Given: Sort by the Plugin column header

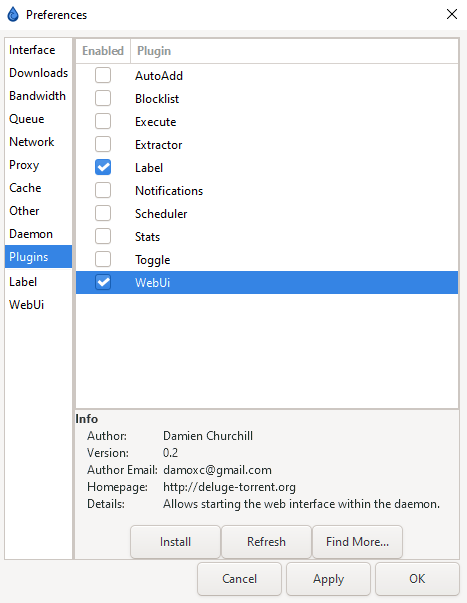Looking at the screenshot, I should pyautogui.click(x=294, y=51).
